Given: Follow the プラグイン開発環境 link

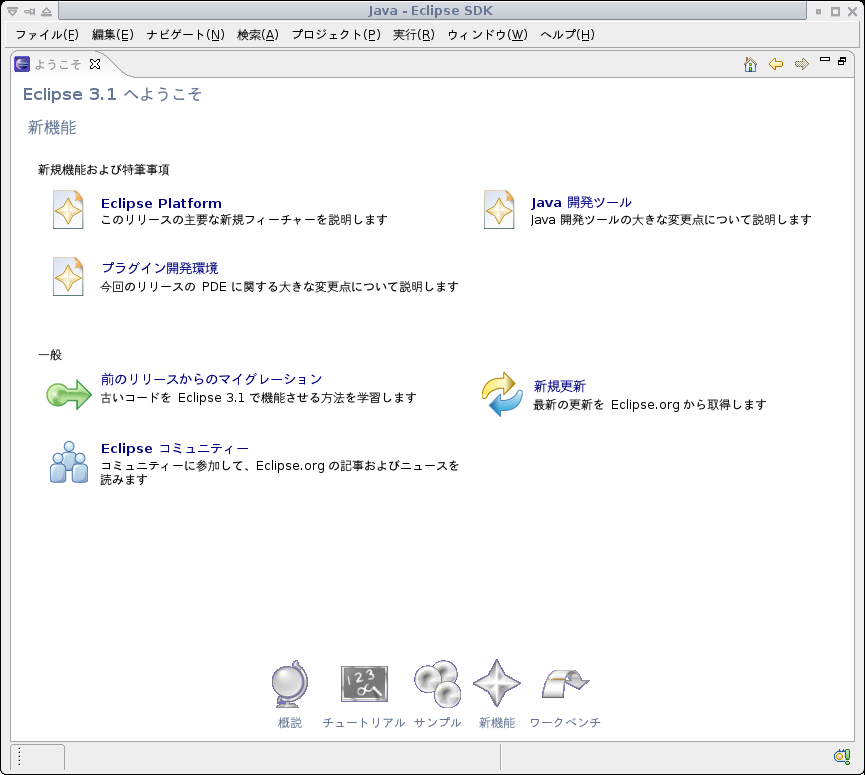Looking at the screenshot, I should (x=160, y=268).
